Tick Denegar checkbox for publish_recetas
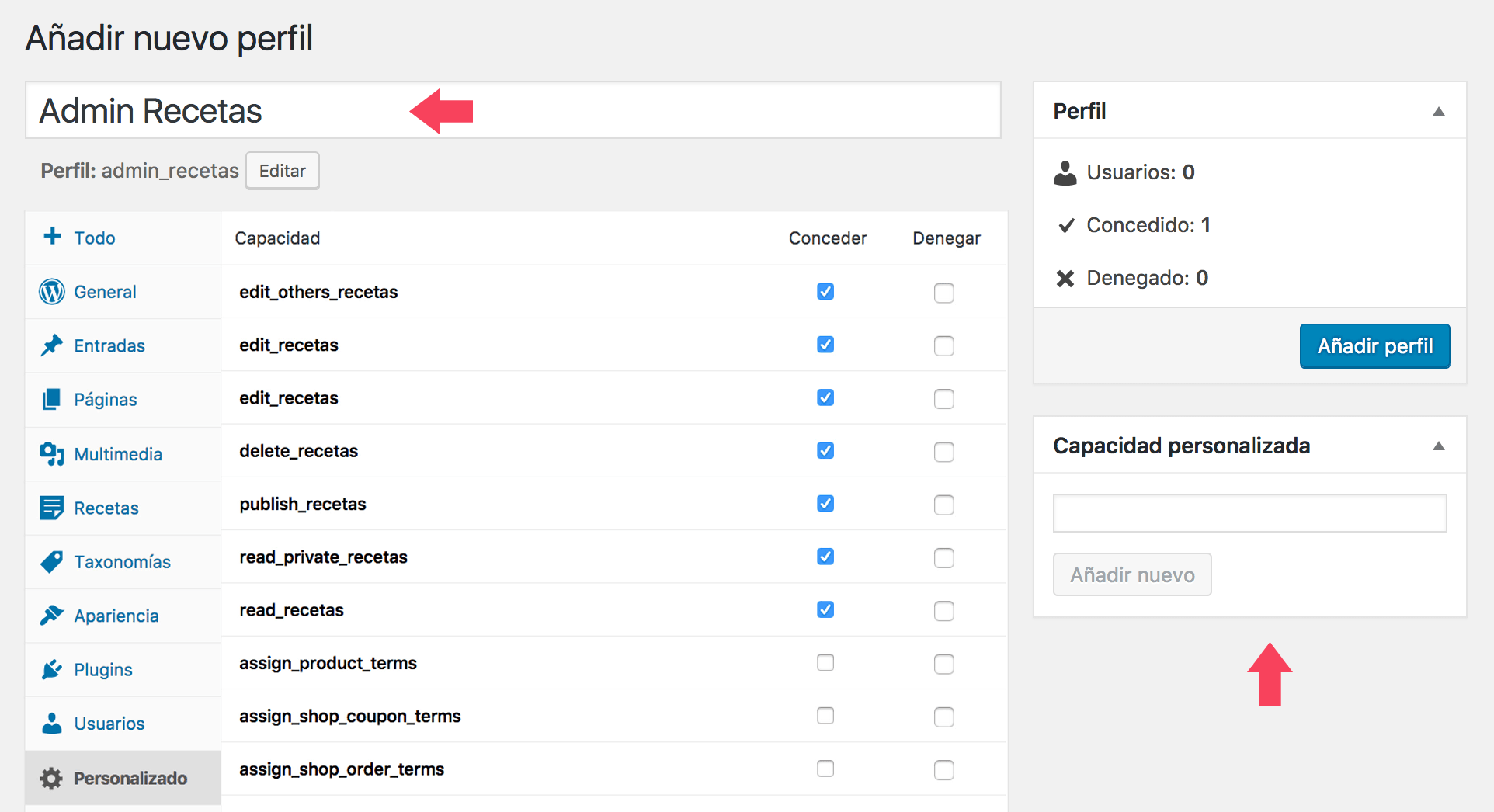The height and width of the screenshot is (812, 1494). (x=943, y=505)
